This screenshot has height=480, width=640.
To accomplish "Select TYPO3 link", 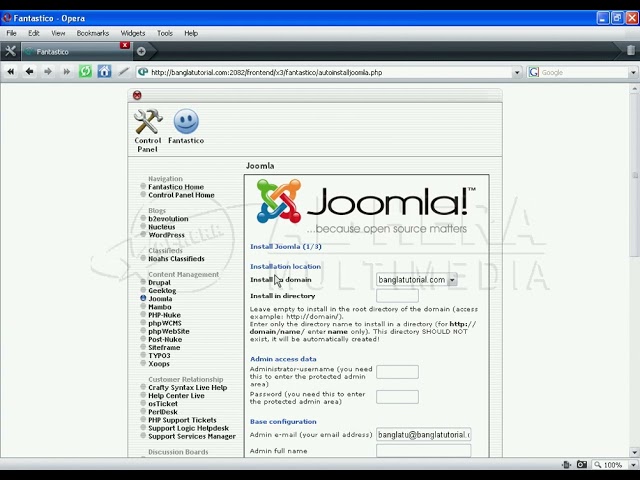I will coord(159,356).
